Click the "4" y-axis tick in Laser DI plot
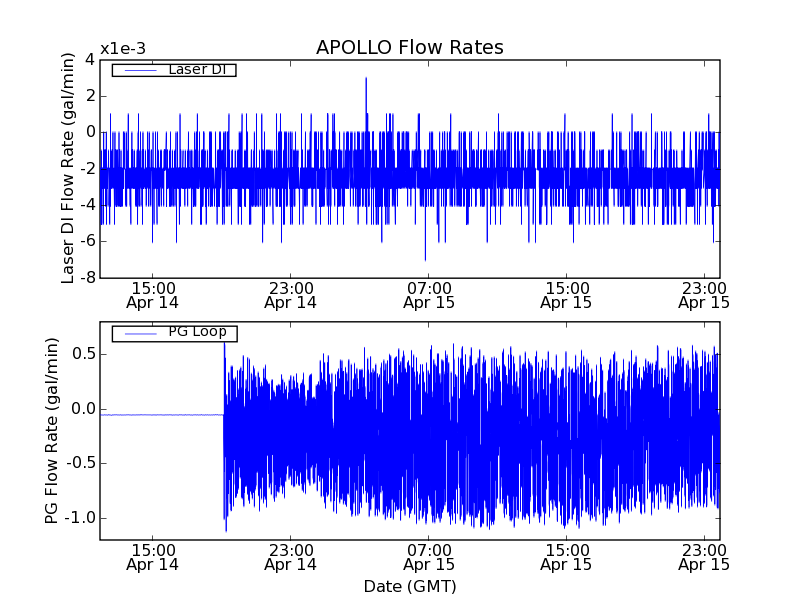Viewport: 800px width, 600px height. 90,60
